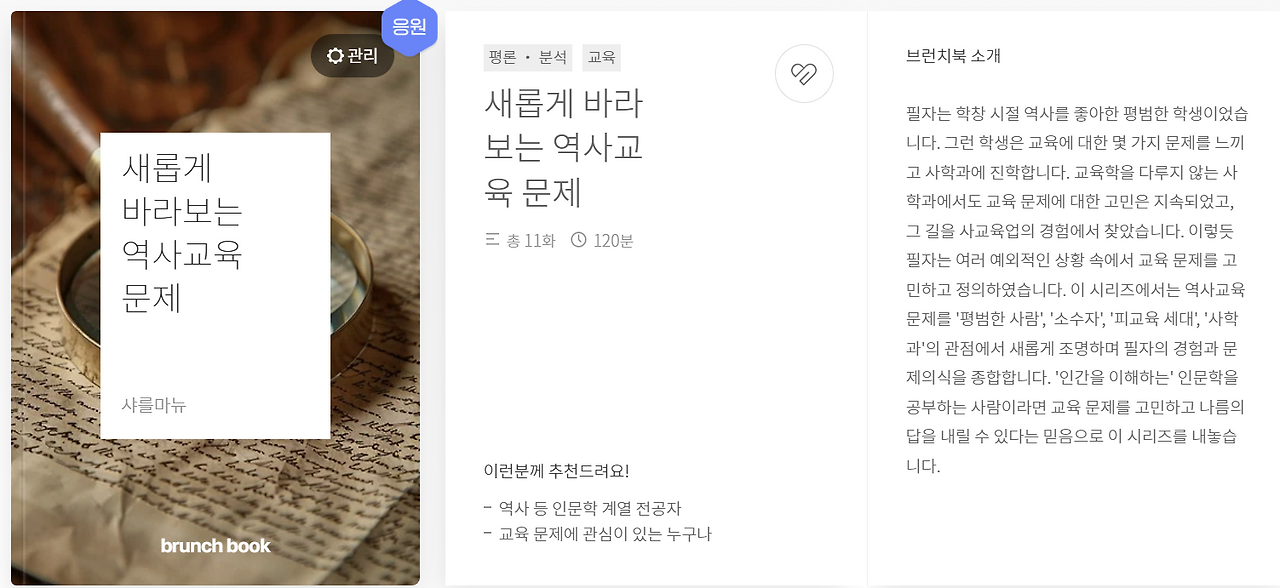Click recommendation 교육 문제에 관심이 있는 누구나

point(585,535)
